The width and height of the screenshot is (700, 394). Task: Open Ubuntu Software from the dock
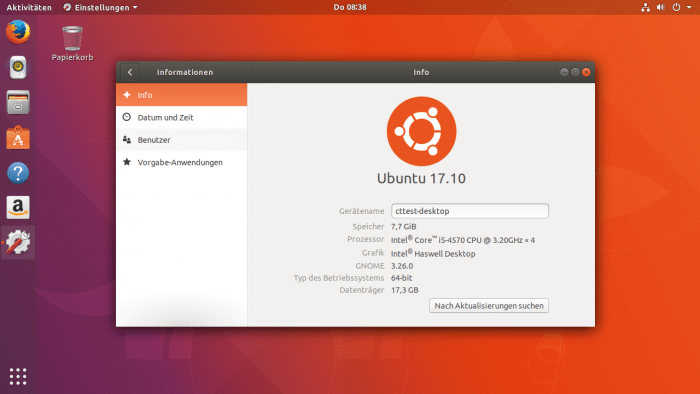(18, 137)
